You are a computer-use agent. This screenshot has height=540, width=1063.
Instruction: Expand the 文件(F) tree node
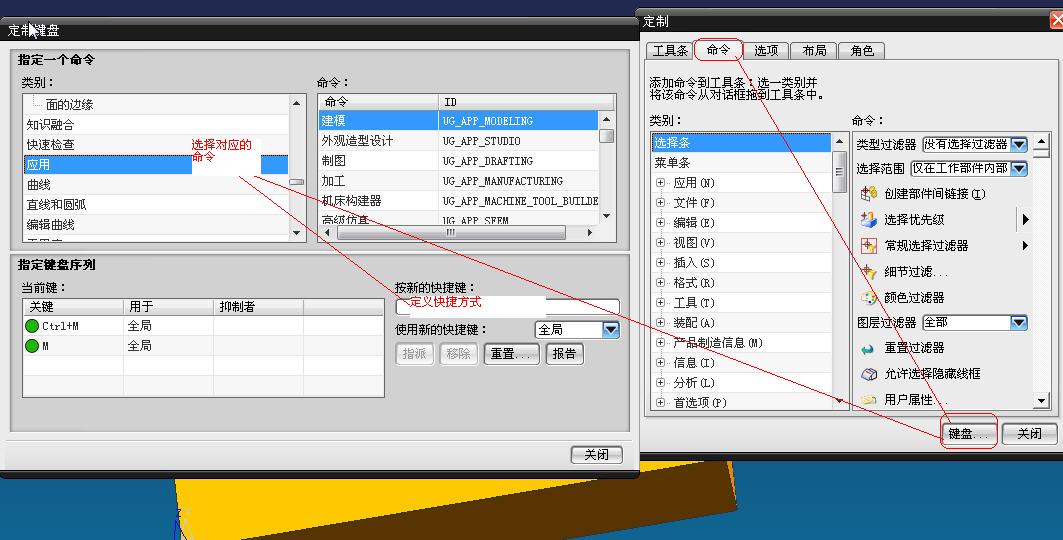tap(660, 203)
